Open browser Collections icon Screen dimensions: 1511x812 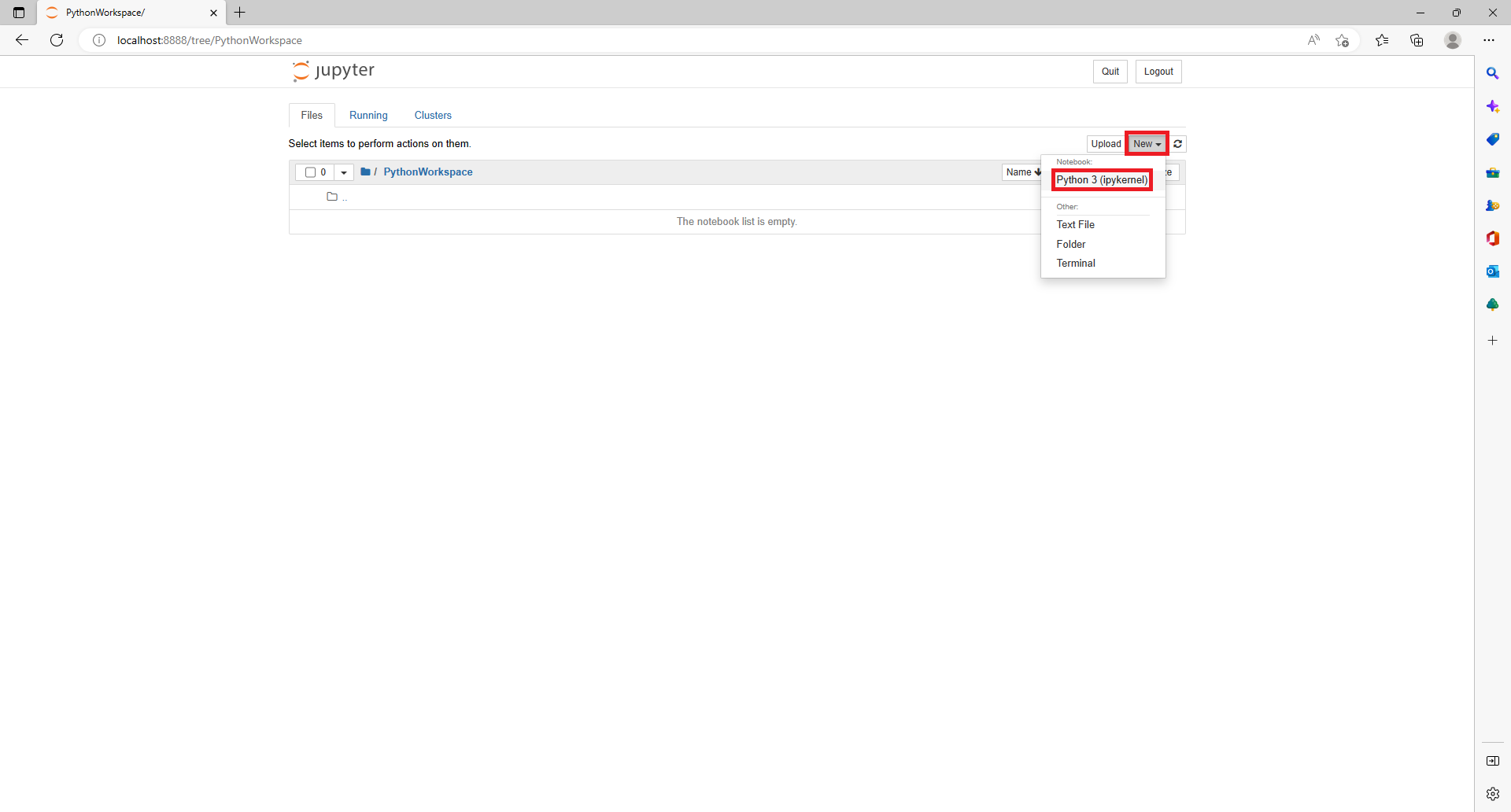1417,40
